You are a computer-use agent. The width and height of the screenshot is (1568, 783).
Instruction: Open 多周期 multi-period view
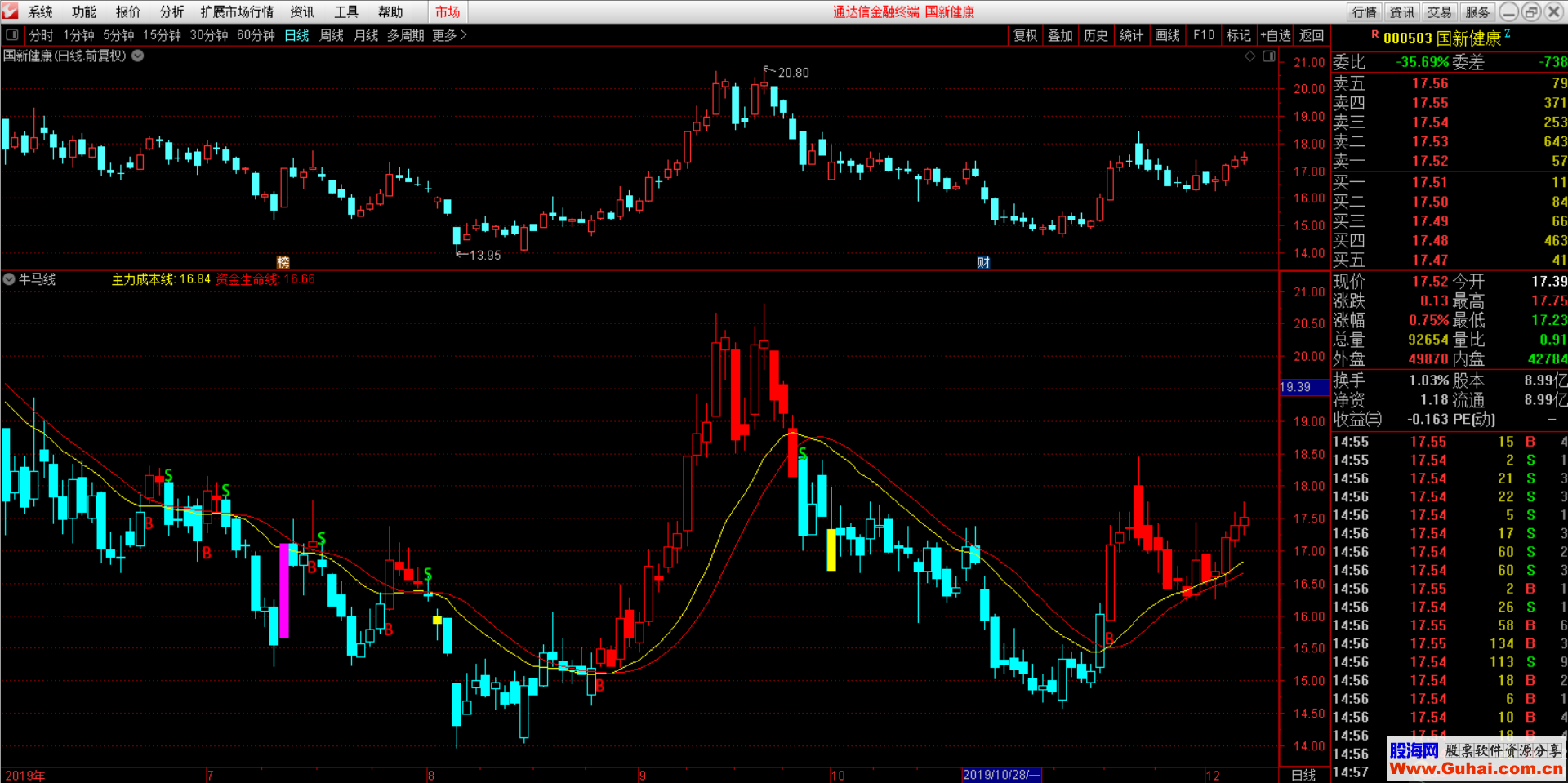406,35
